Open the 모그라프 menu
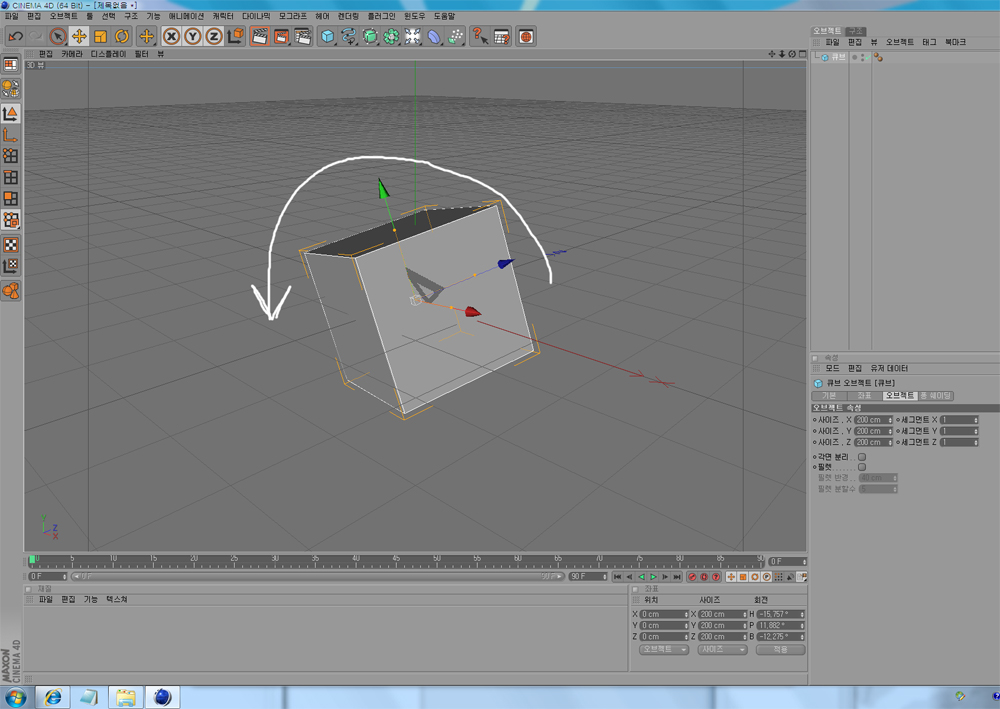1000x709 pixels. coord(293,16)
